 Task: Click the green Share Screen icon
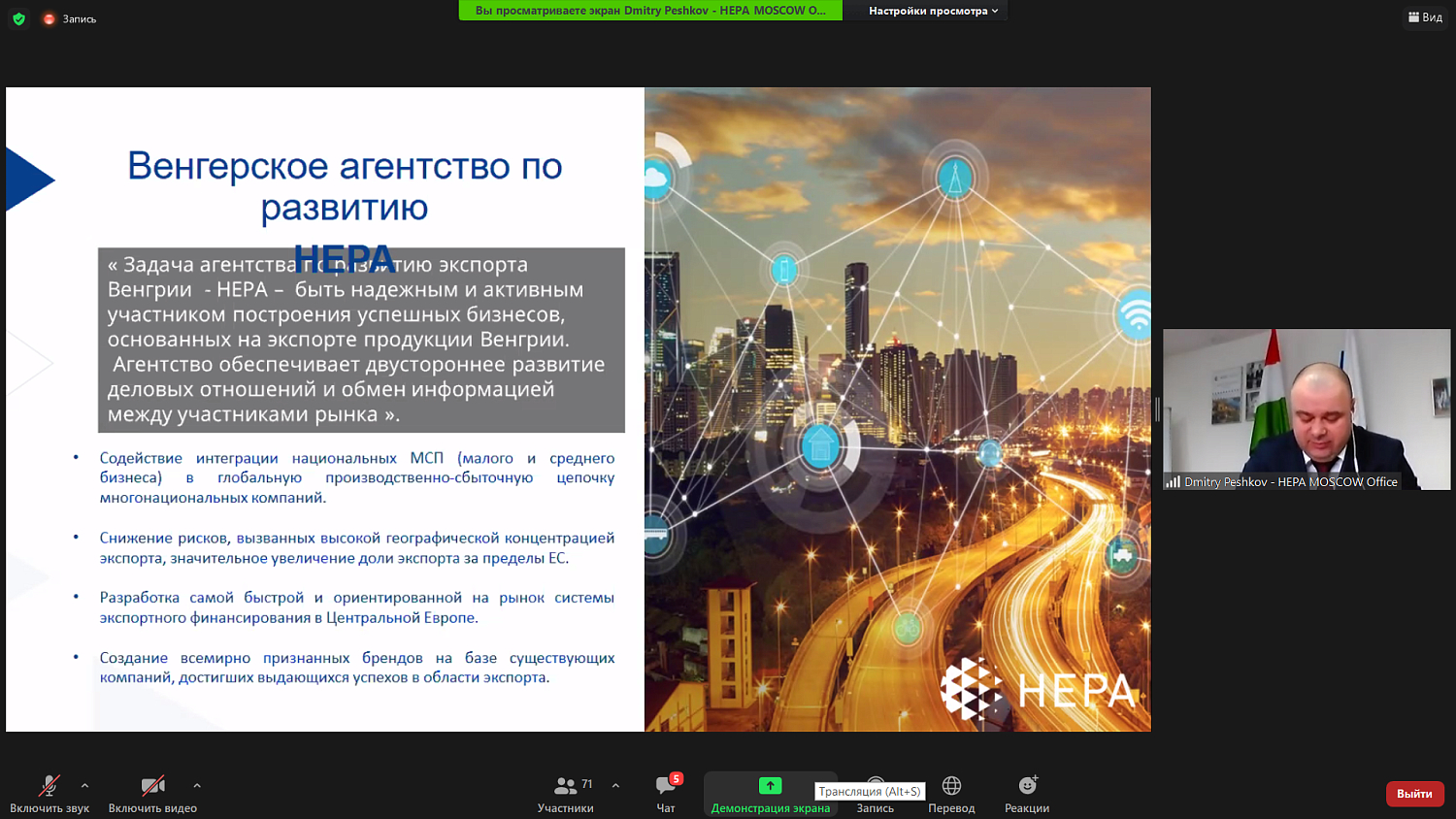click(770, 786)
